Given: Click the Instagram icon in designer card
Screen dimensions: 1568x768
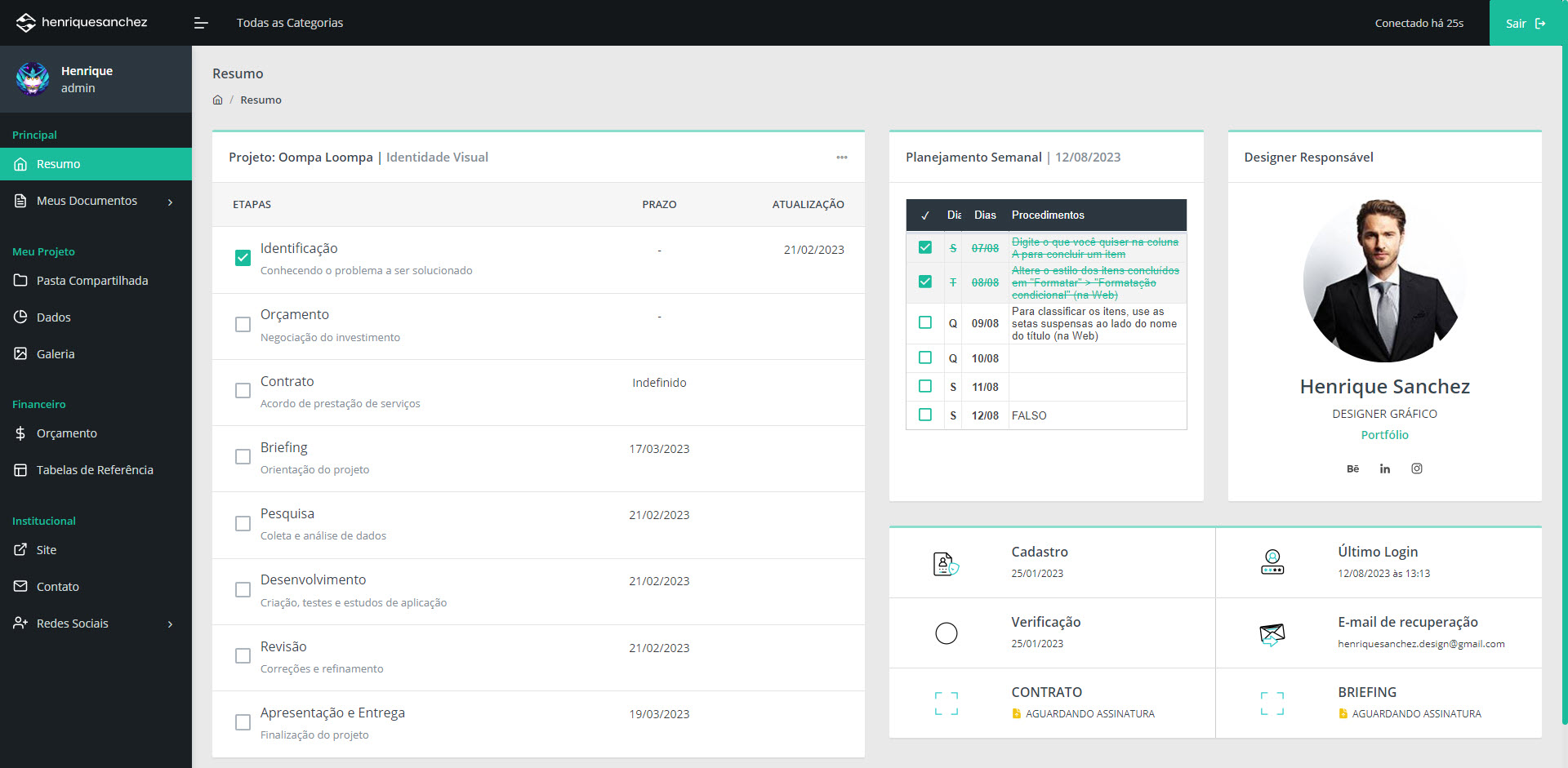Looking at the screenshot, I should 1417,468.
